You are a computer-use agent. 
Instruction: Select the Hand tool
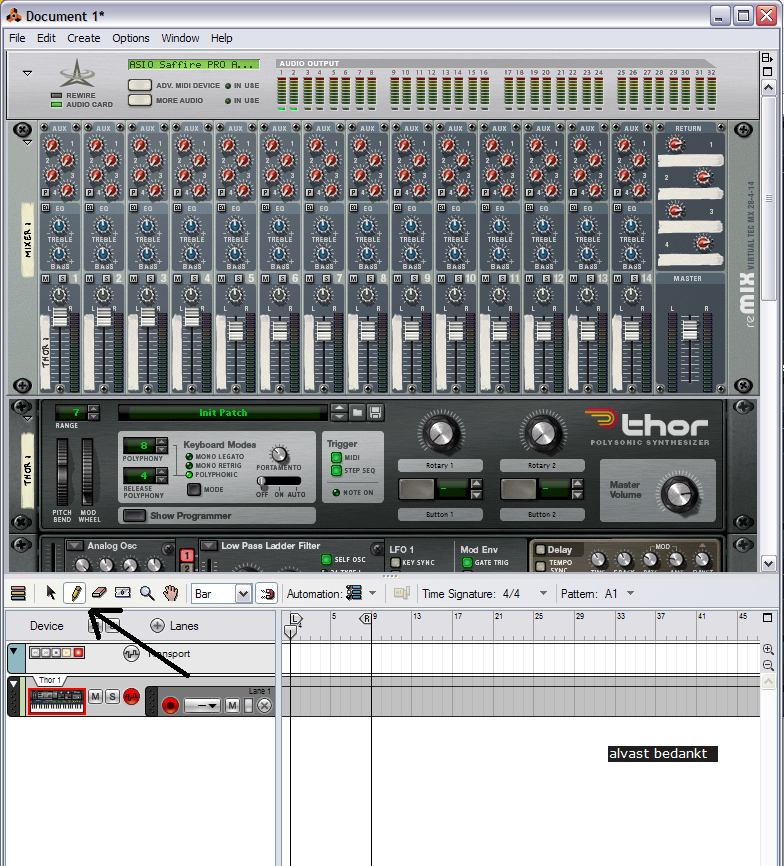click(171, 593)
